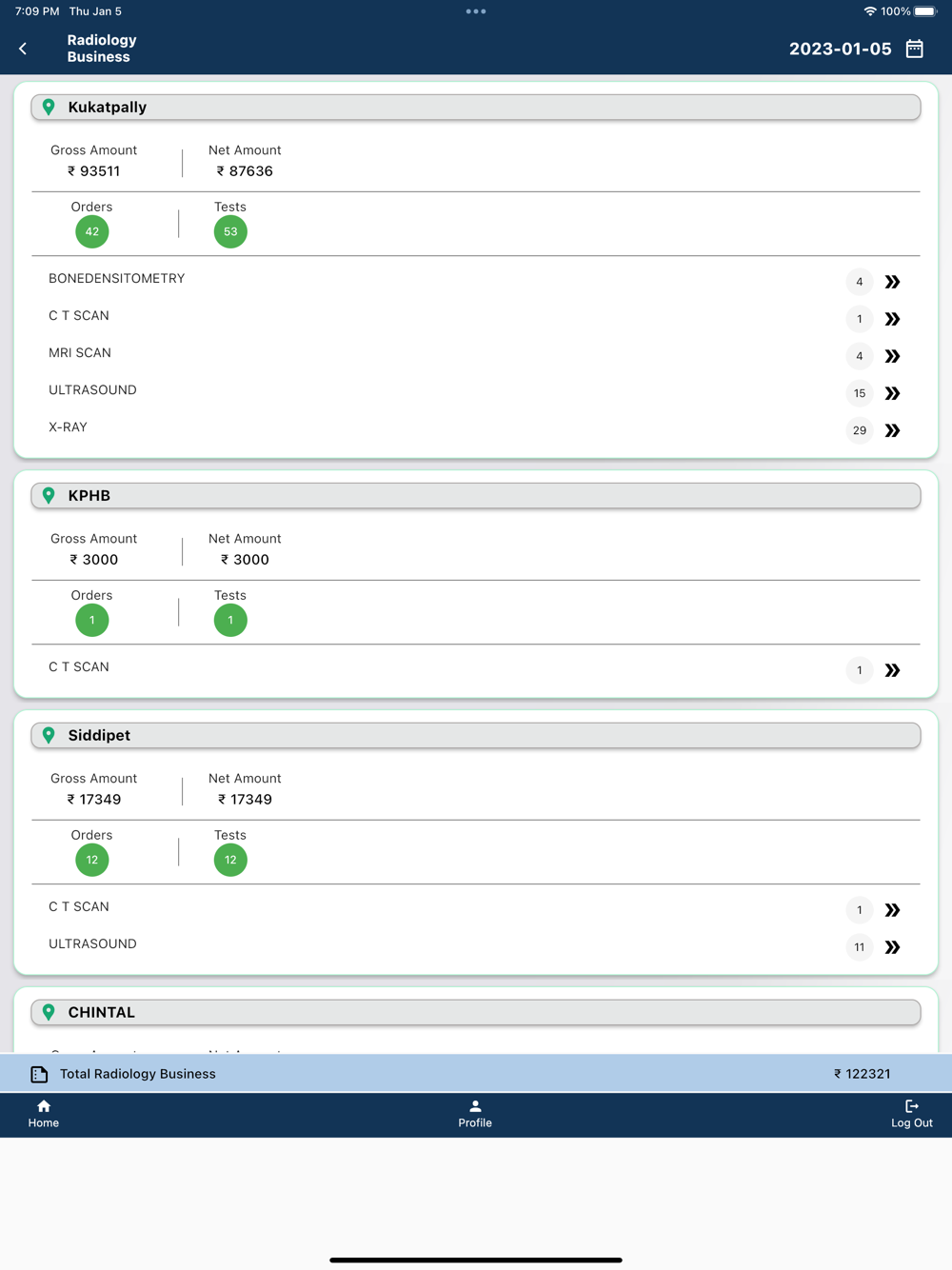Tap the Radiology Business page title
The height and width of the screenshot is (1270, 952).
[x=102, y=49]
